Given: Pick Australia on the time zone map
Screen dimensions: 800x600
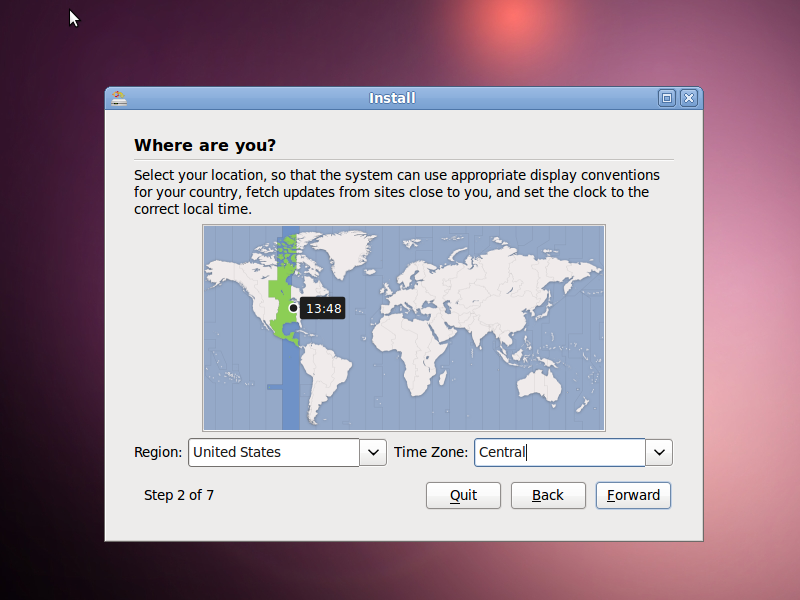Looking at the screenshot, I should coord(545,380).
